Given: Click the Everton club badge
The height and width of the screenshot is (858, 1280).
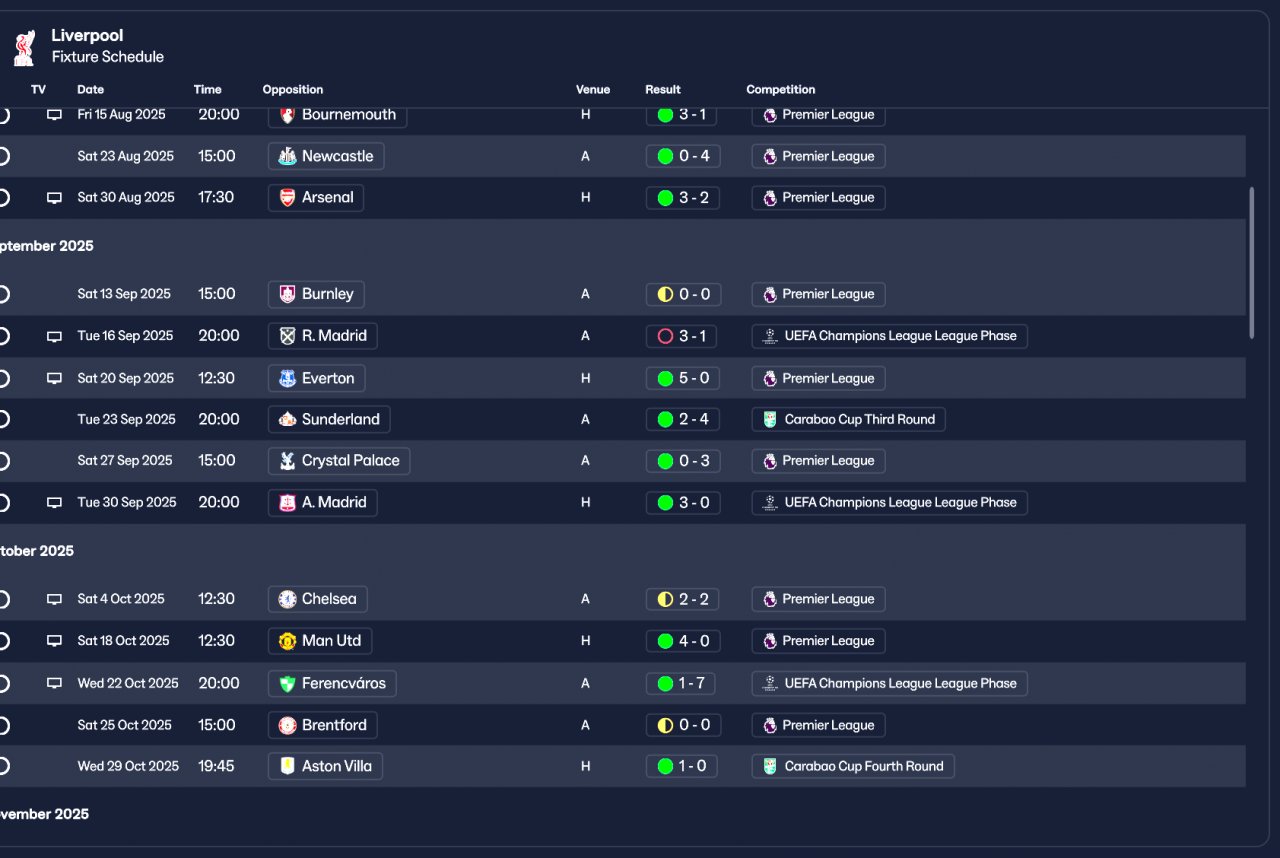Looking at the screenshot, I should (287, 378).
